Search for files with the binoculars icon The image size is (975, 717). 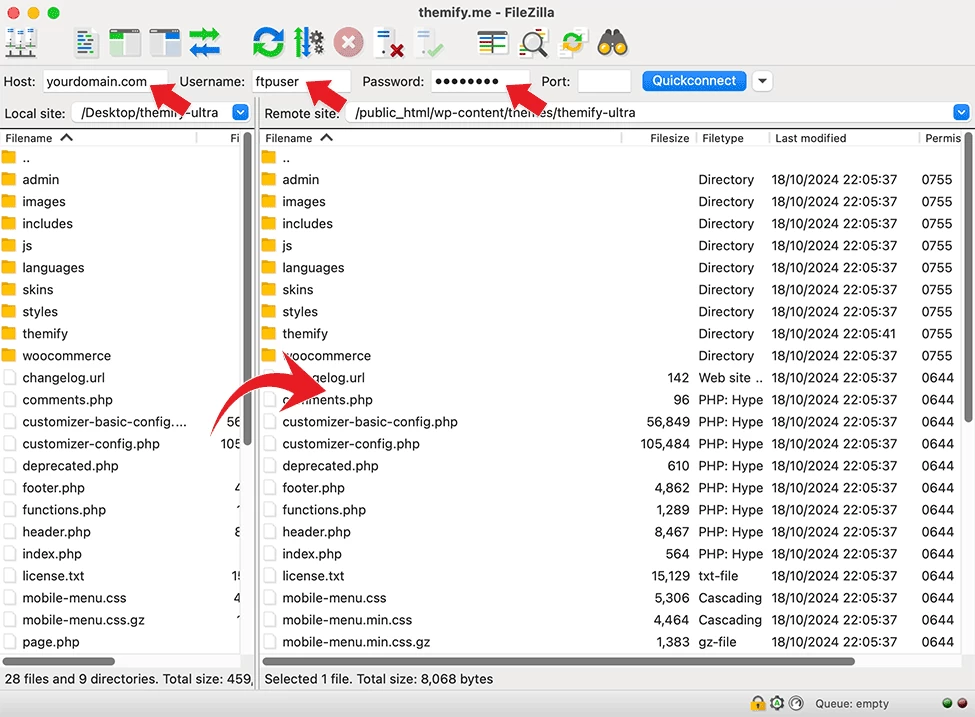point(612,43)
